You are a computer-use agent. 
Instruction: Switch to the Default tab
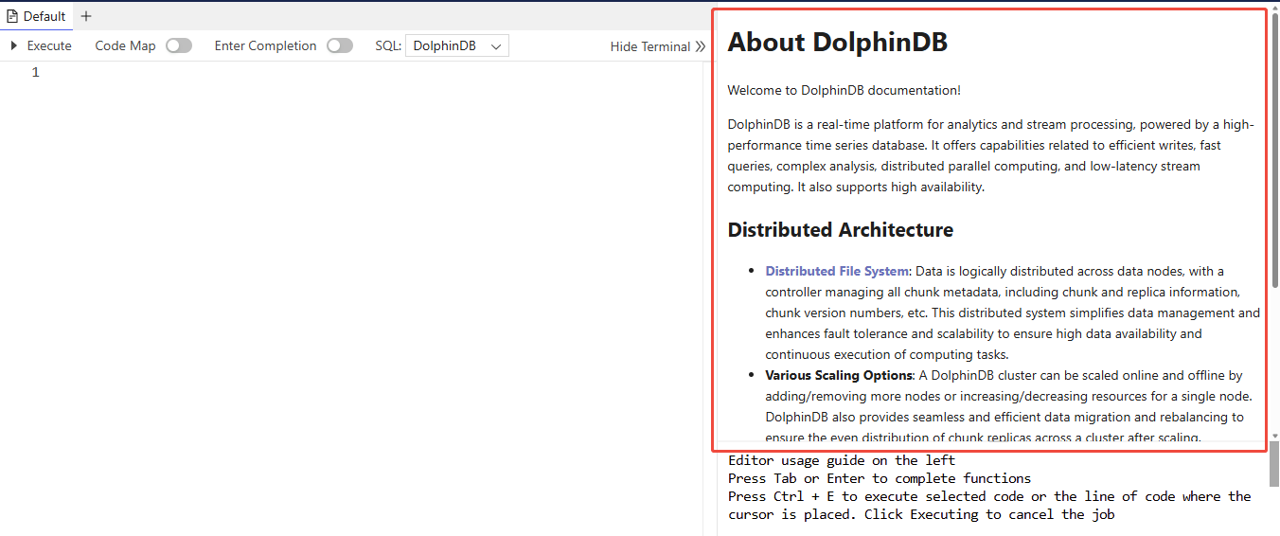coord(44,16)
